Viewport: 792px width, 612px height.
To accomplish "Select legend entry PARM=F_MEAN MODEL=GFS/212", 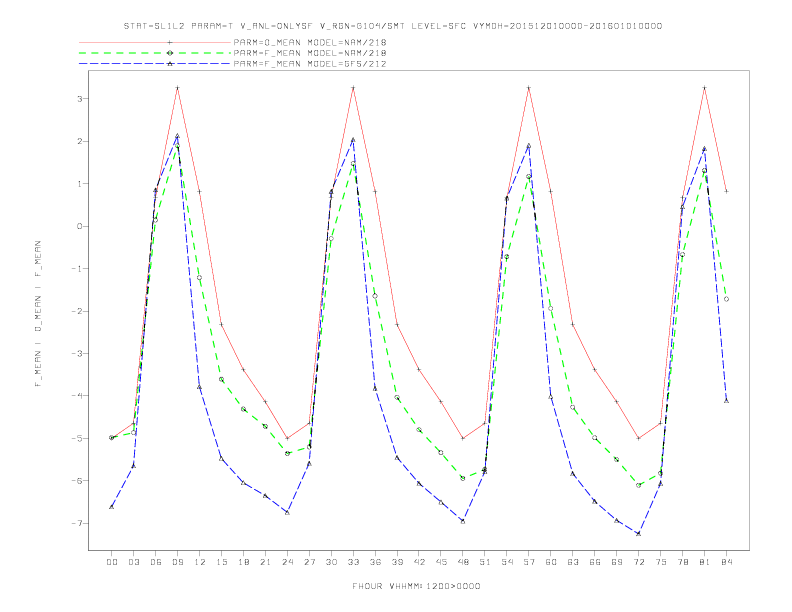I will (x=310, y=64).
